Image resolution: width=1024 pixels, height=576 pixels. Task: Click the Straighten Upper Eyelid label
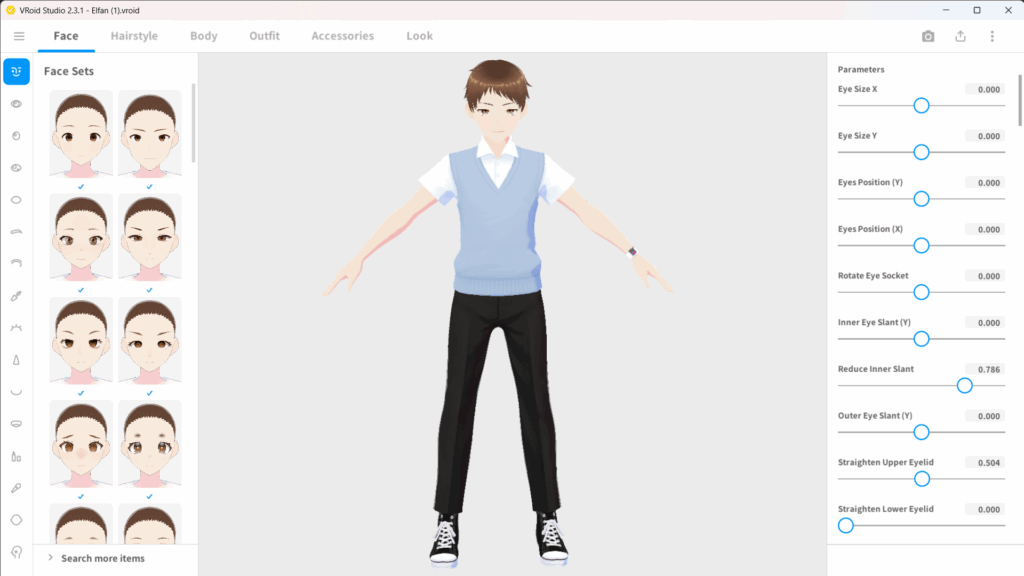[886, 462]
